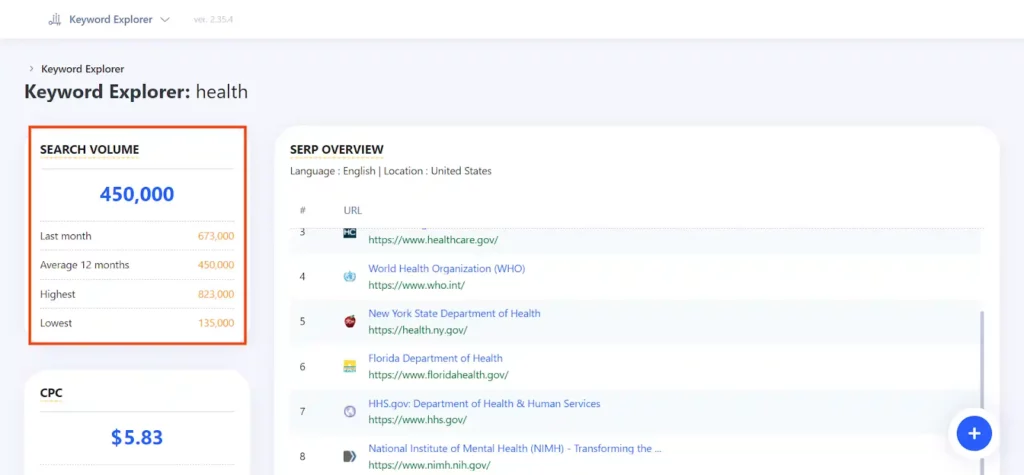Click the Keyword Explorer breadcrumb link
The image size is (1024, 475).
click(x=82, y=69)
